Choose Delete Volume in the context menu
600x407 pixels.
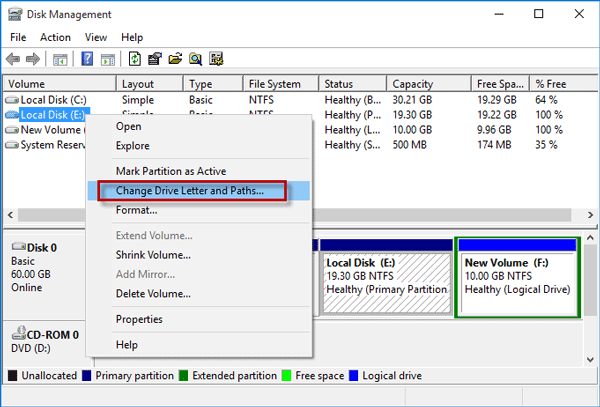coord(152,294)
